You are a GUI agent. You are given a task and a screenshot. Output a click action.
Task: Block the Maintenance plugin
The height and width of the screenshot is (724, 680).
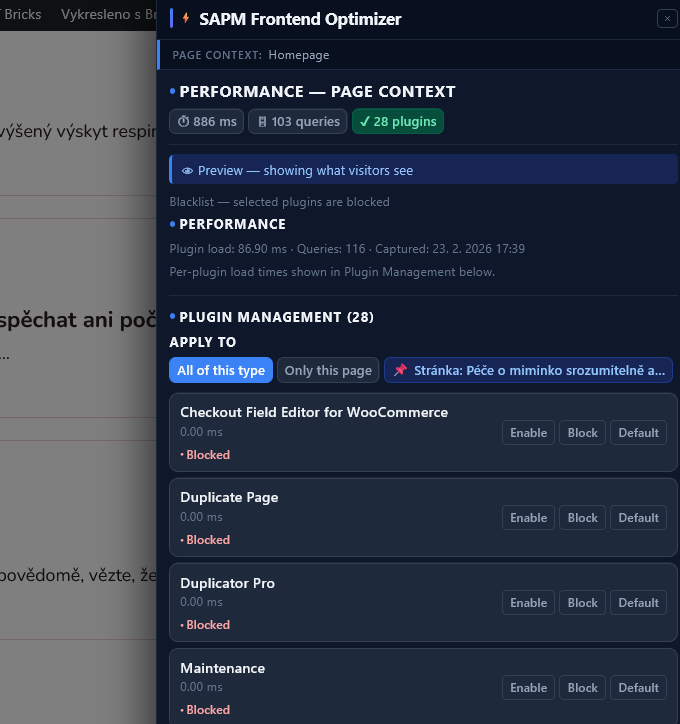tap(582, 688)
